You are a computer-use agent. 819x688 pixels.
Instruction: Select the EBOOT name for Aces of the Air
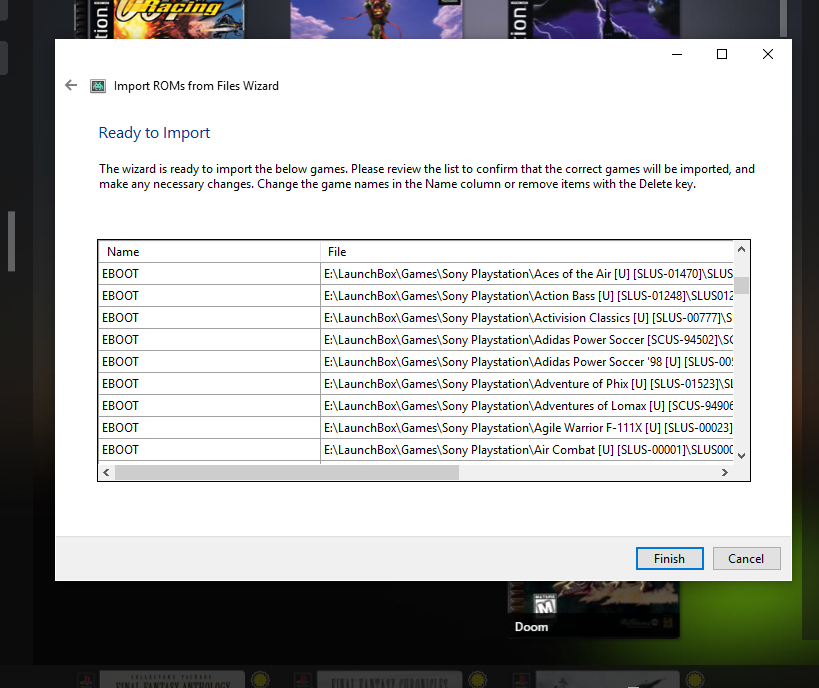coord(209,274)
